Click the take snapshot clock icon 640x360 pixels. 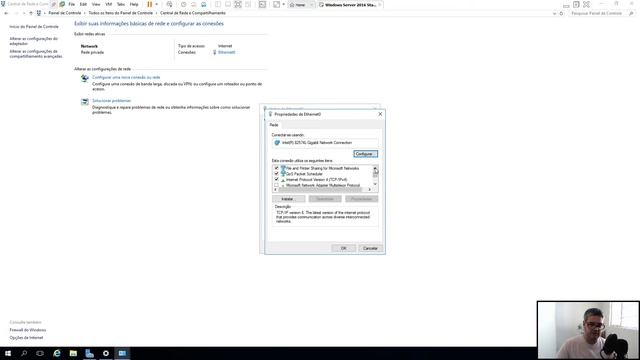(x=183, y=4)
